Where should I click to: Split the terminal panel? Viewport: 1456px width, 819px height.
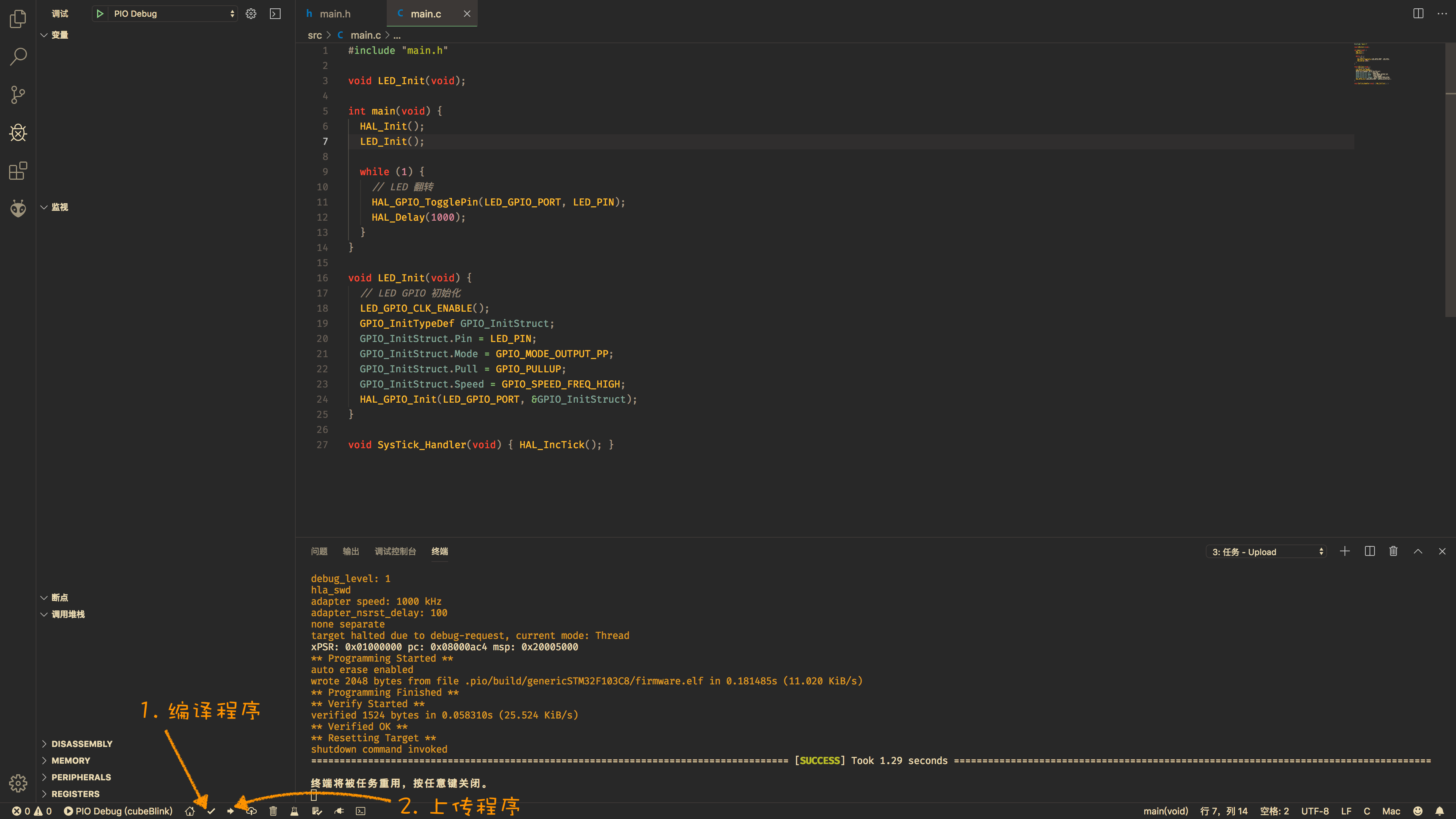click(x=1370, y=551)
